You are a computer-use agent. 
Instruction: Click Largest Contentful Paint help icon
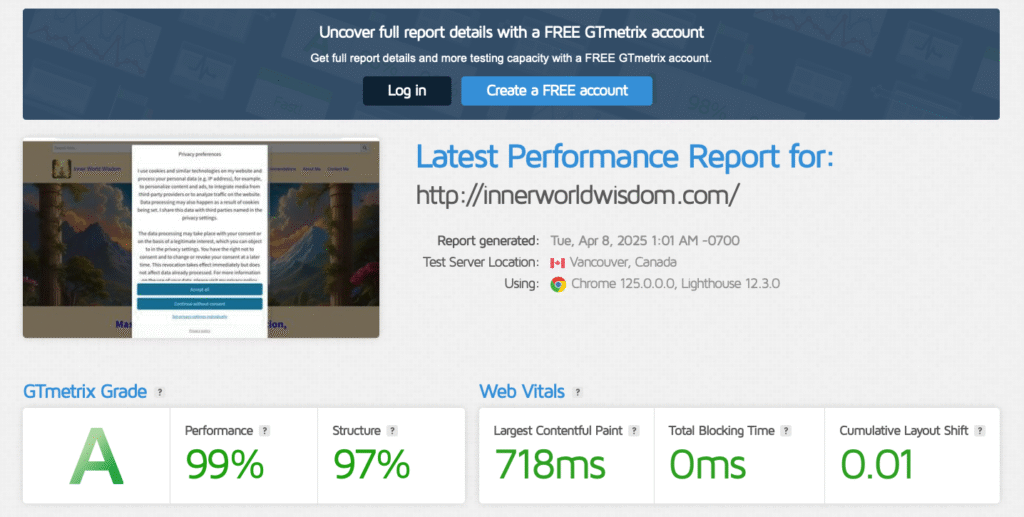pos(633,431)
